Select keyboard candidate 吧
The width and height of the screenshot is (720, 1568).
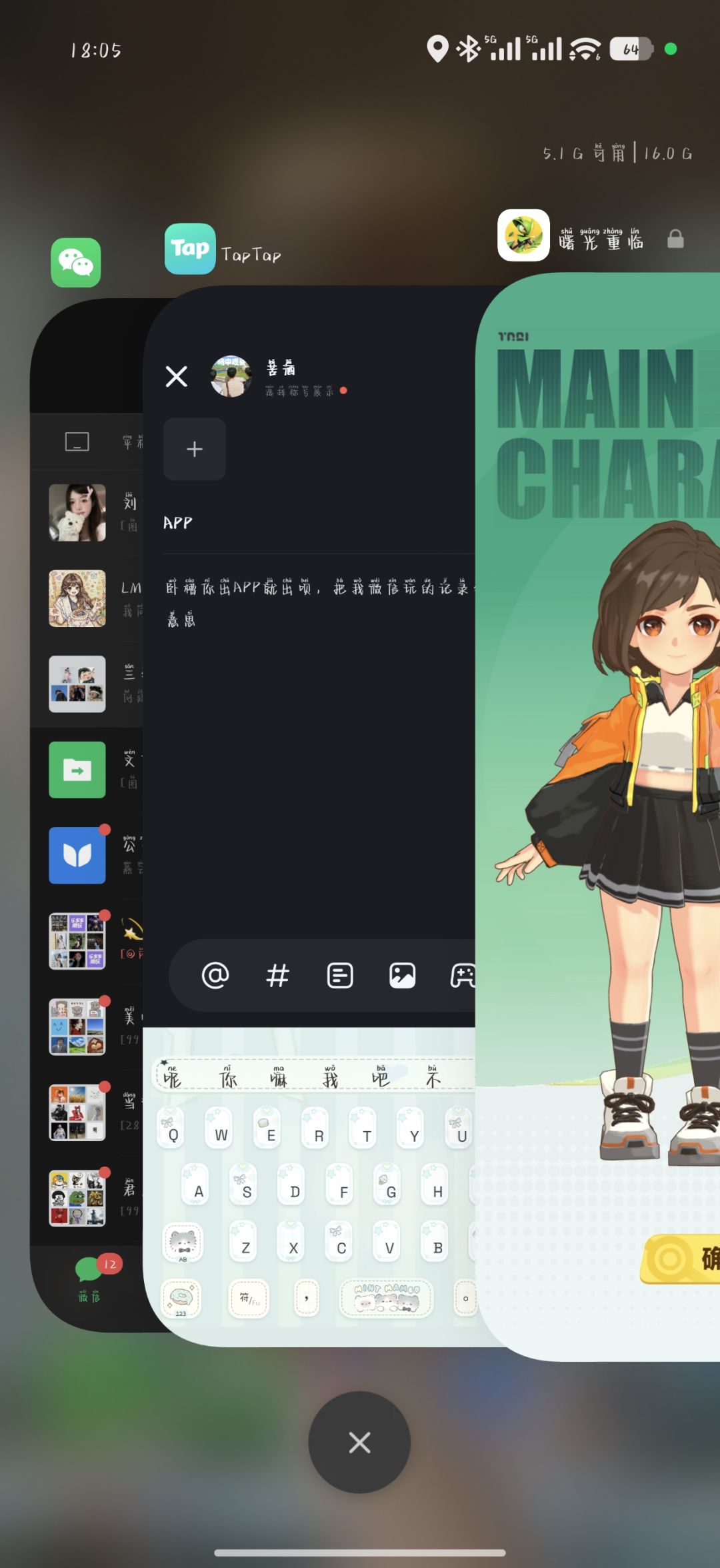click(x=381, y=1077)
